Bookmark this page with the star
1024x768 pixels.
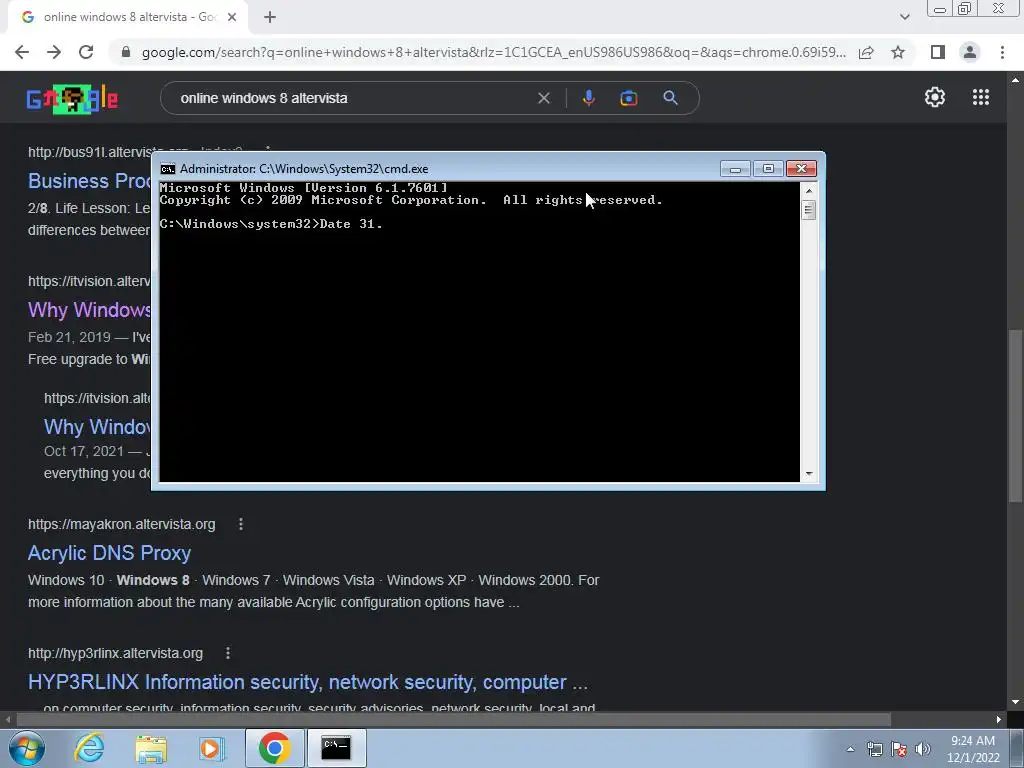coord(898,52)
